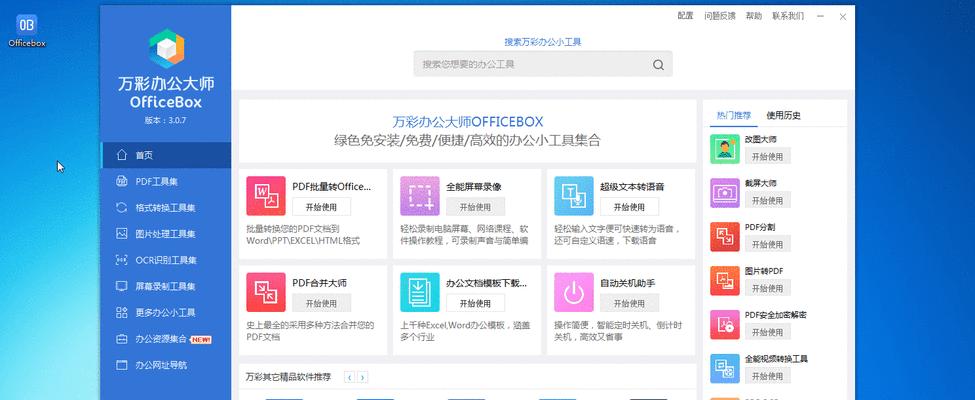
Task: Start using 自动关机助手
Action: 629,303
